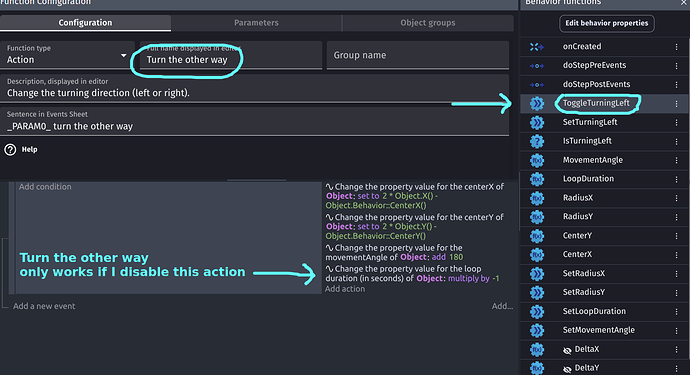Click the SetRadiusY action icon
The height and width of the screenshot is (375, 690).
click(x=537, y=293)
